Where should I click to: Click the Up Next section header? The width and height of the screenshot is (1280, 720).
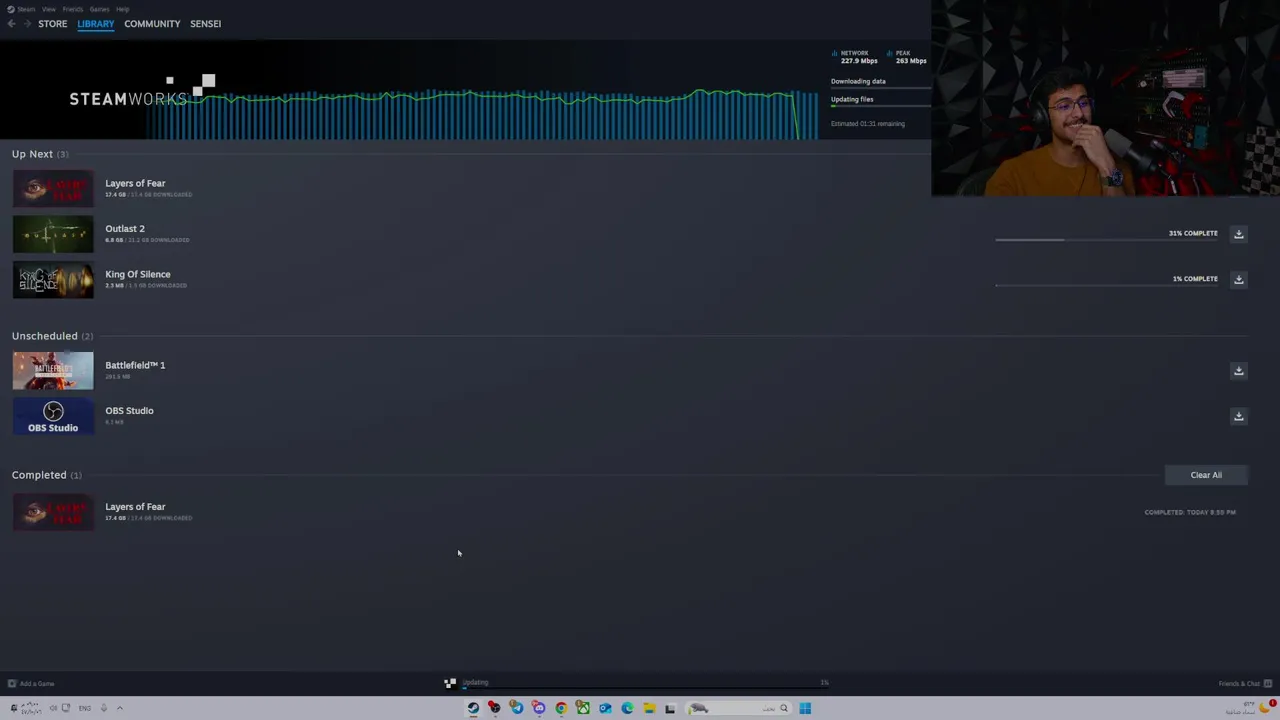[x=40, y=154]
